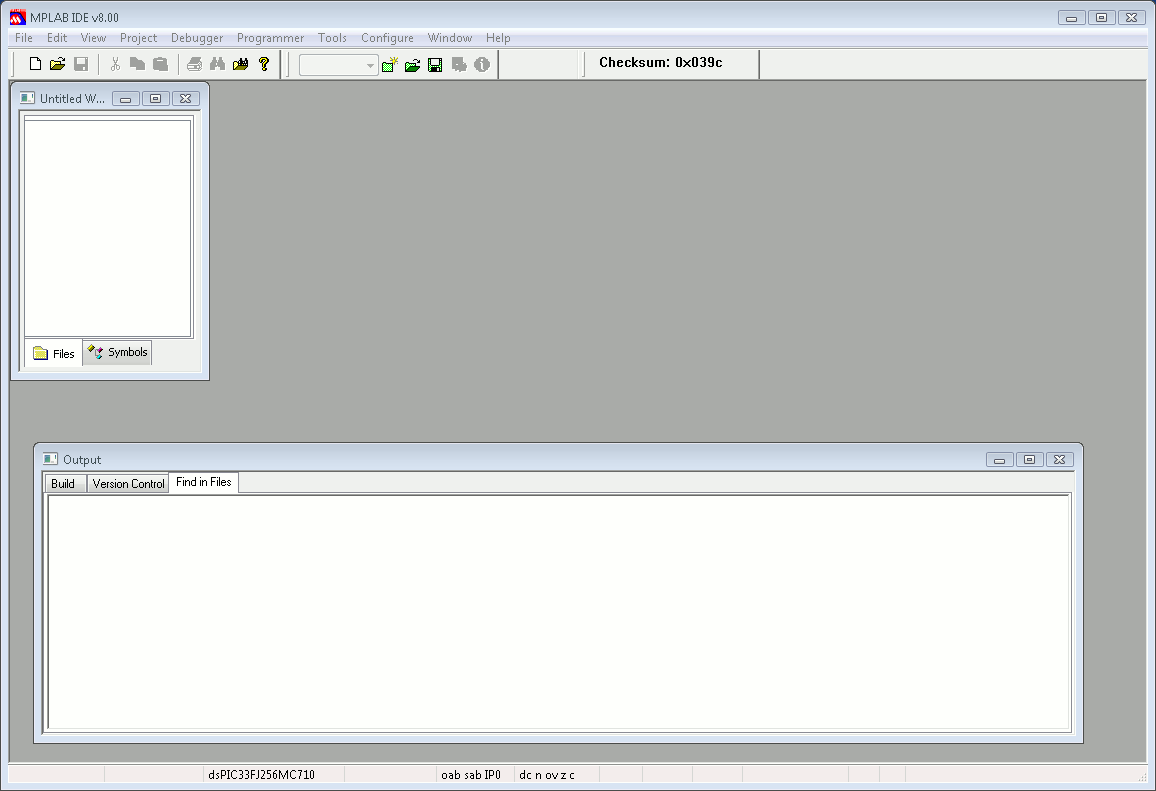
Task: Select the Build tab in Output
Action: (64, 484)
